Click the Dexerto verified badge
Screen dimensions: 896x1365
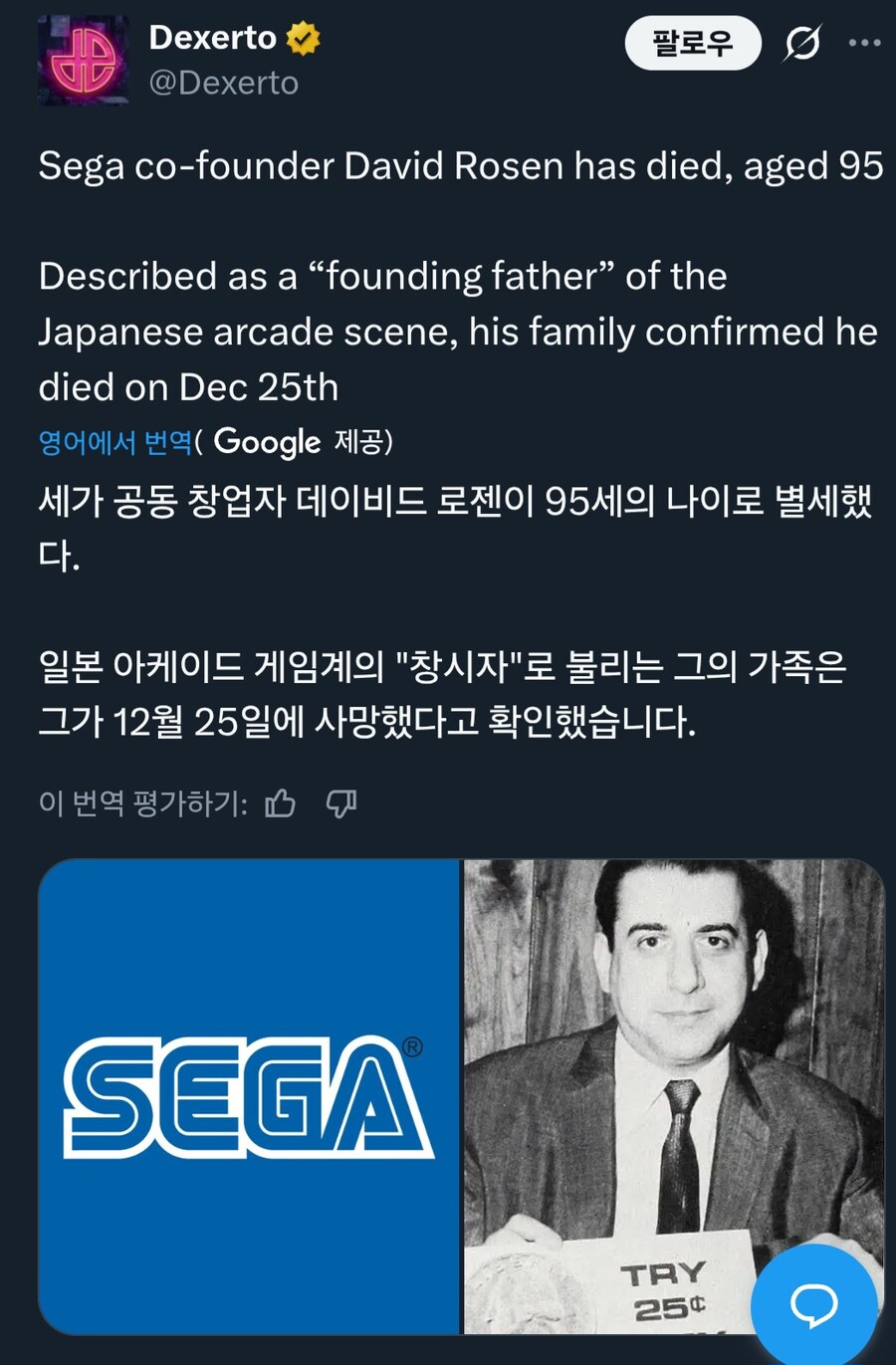(x=302, y=37)
